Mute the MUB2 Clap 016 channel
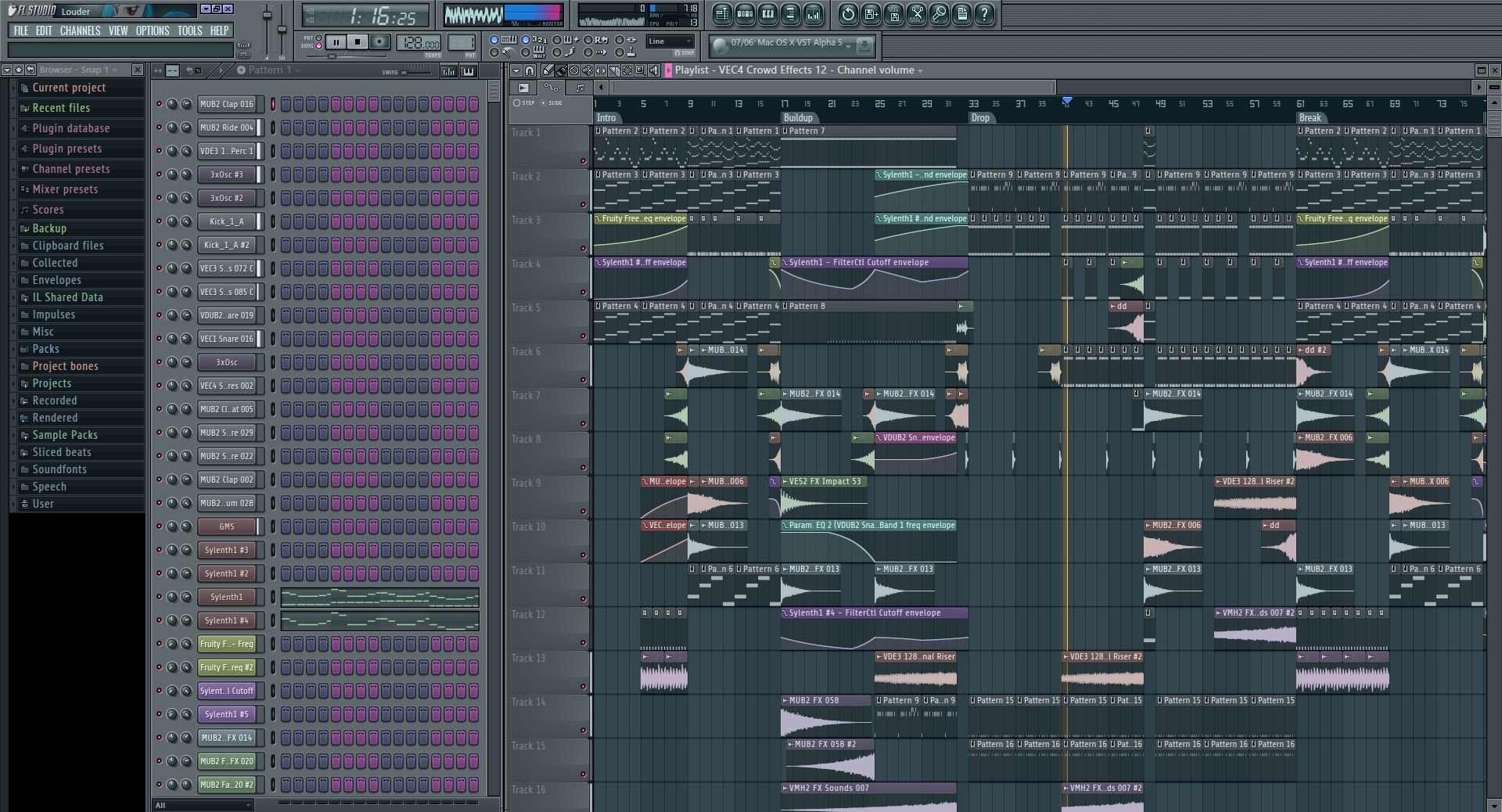 click(x=160, y=104)
